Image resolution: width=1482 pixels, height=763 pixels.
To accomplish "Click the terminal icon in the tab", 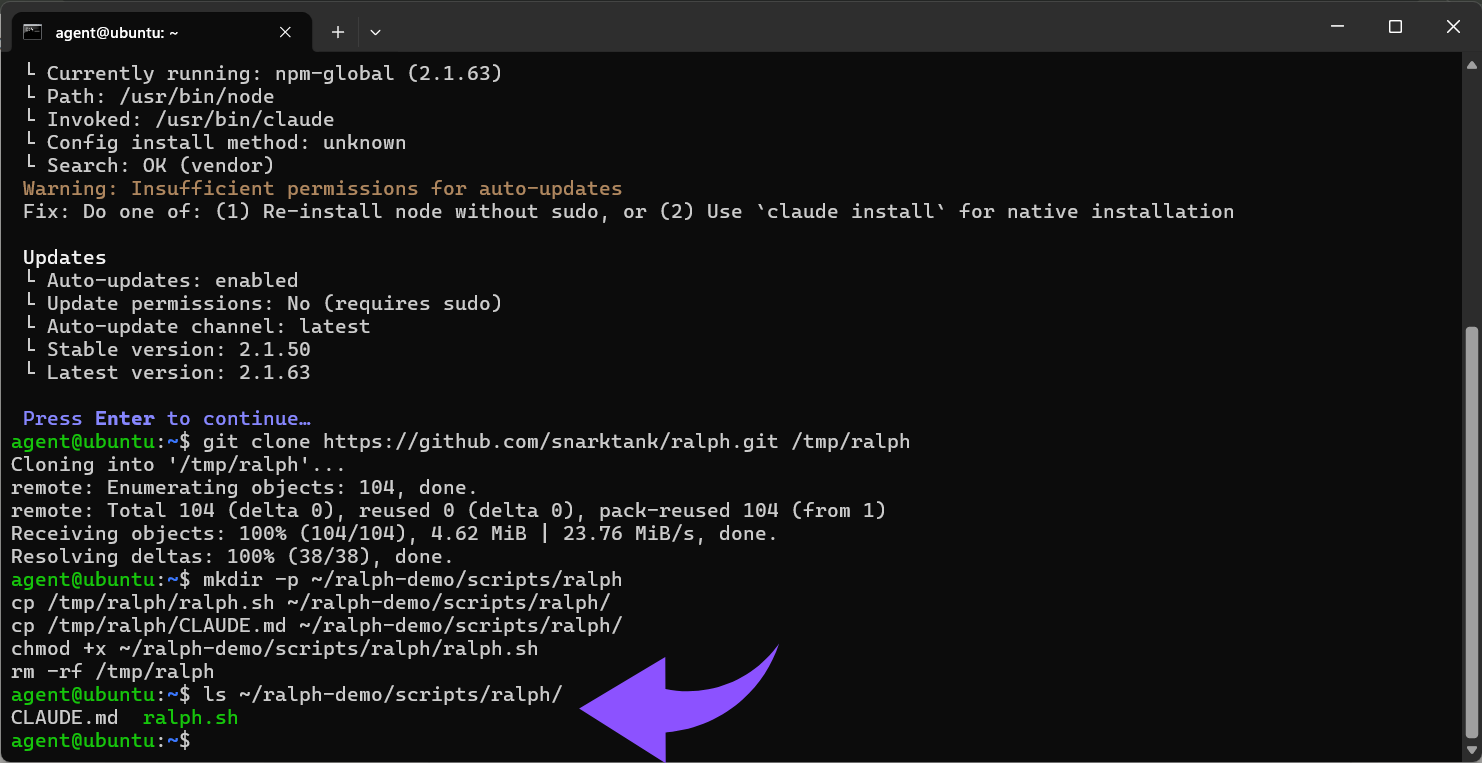I will coord(32,32).
